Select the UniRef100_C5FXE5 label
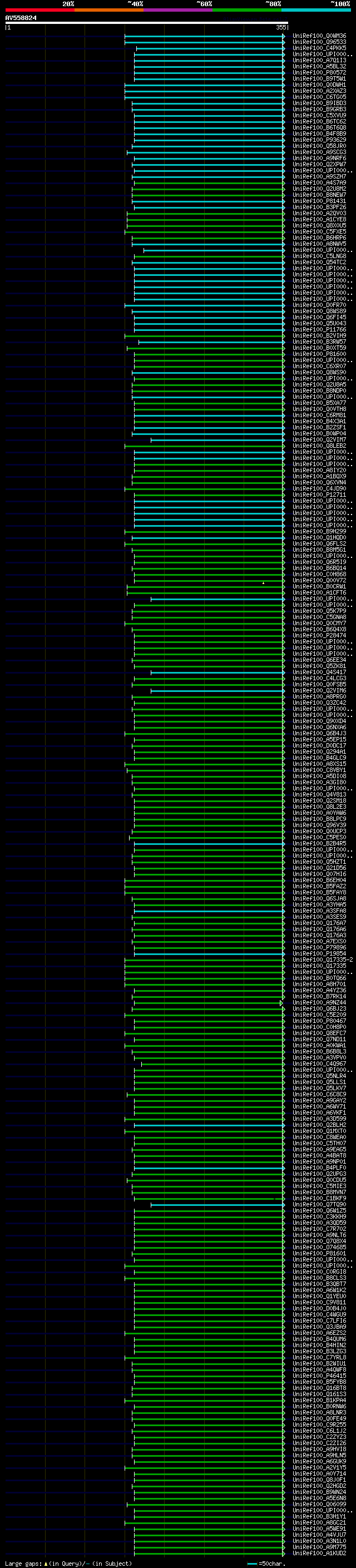Viewport: 356px width, 1568px height. (x=319, y=232)
